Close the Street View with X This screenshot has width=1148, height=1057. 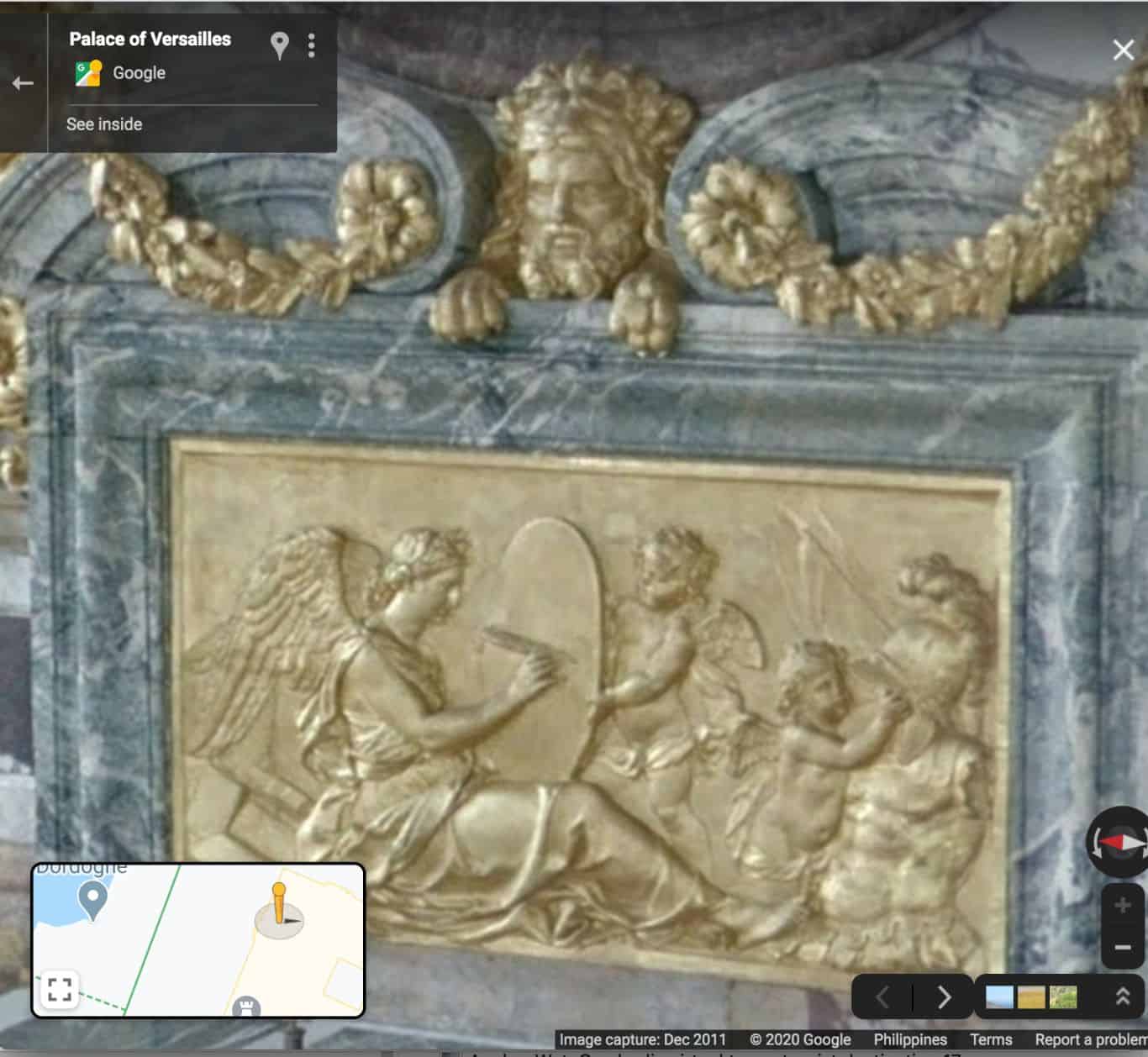[x=1124, y=50]
